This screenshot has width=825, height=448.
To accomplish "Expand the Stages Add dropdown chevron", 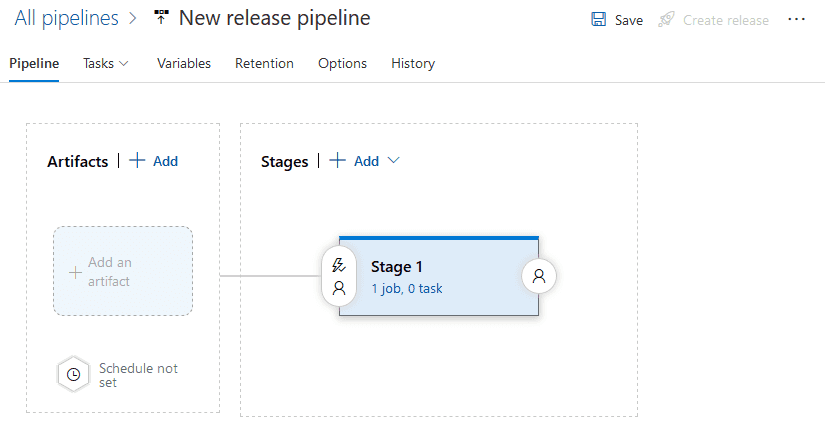I will click(x=393, y=161).
